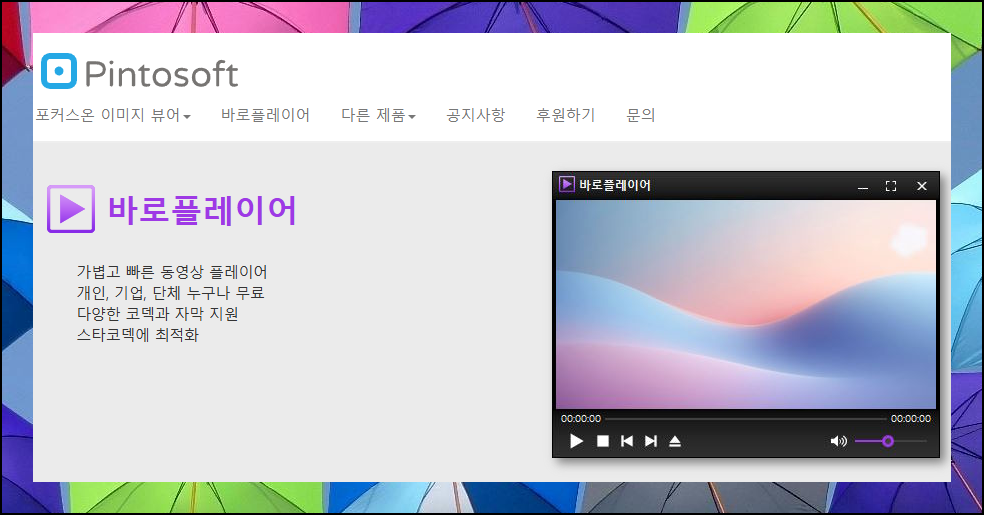Skip to previous track
The image size is (984, 515).
(626, 442)
